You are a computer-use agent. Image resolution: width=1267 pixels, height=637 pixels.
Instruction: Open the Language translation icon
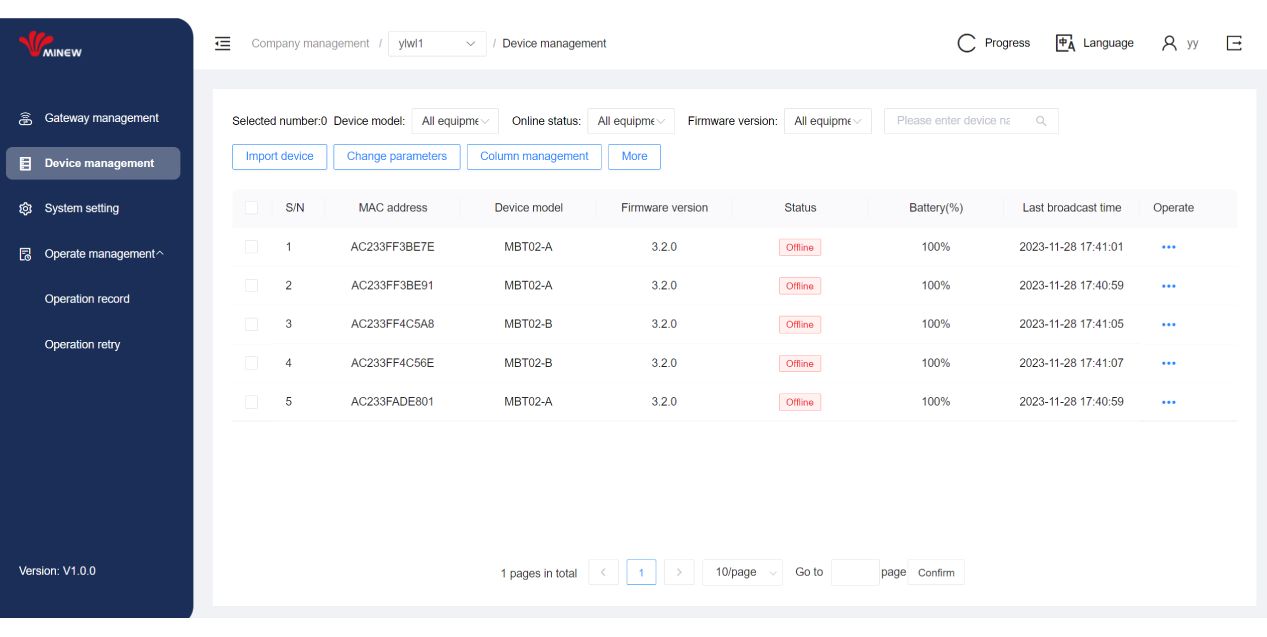point(1065,43)
